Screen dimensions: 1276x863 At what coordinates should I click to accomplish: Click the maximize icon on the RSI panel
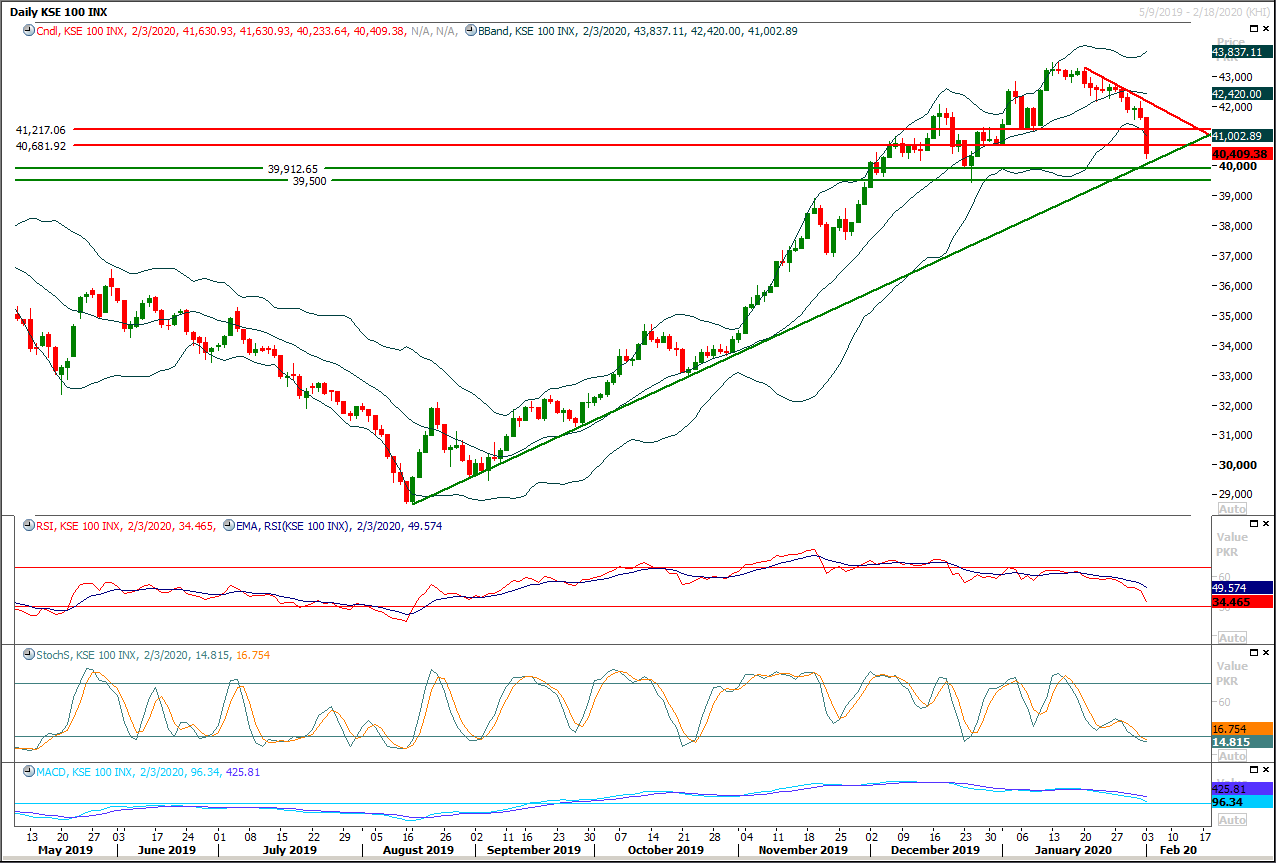(1253, 522)
